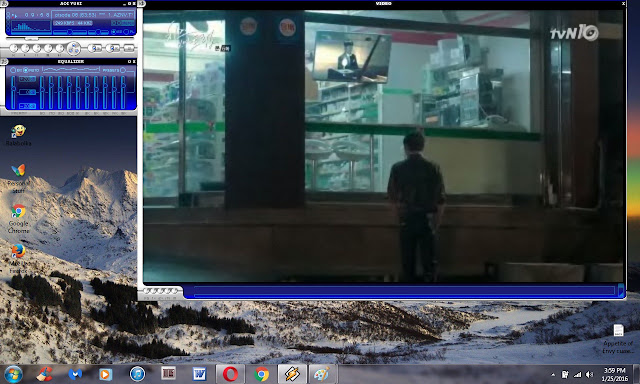
Task: Click the Winamp next track button
Action: pos(60,48)
